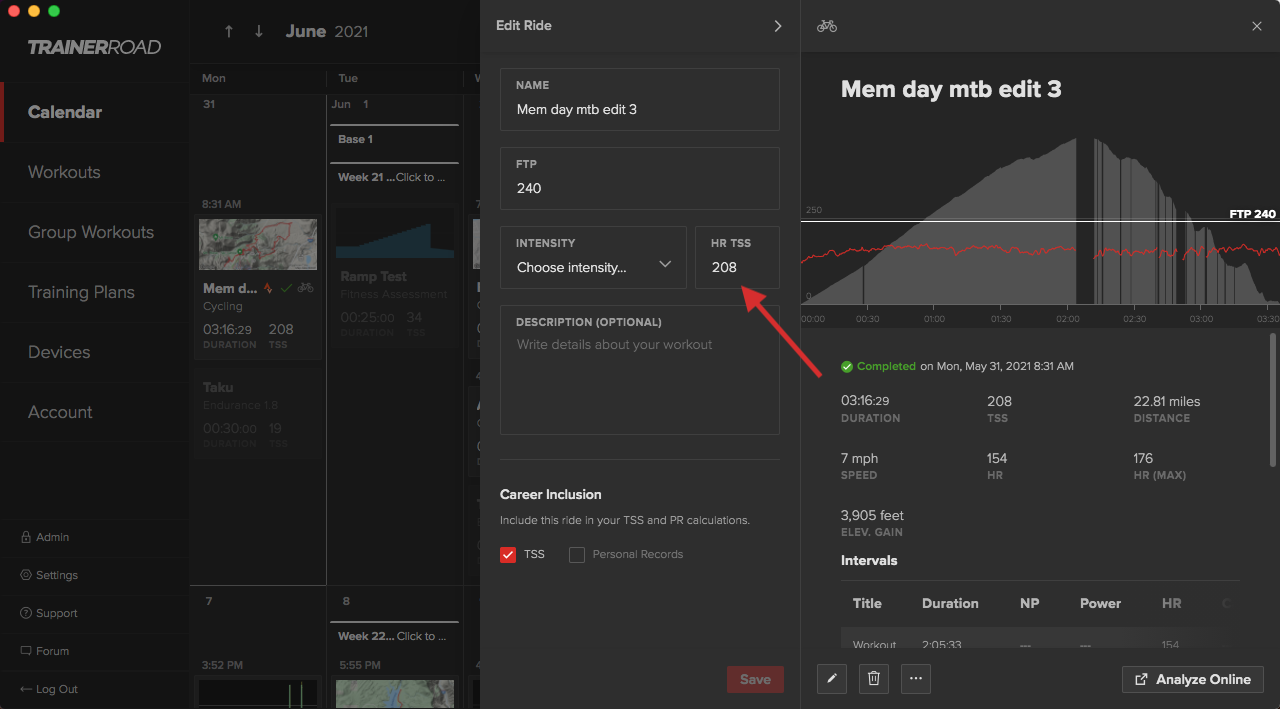Screen dimensions: 1280x709
Task: Click Analyze Online button
Action: pyautogui.click(x=1192, y=679)
